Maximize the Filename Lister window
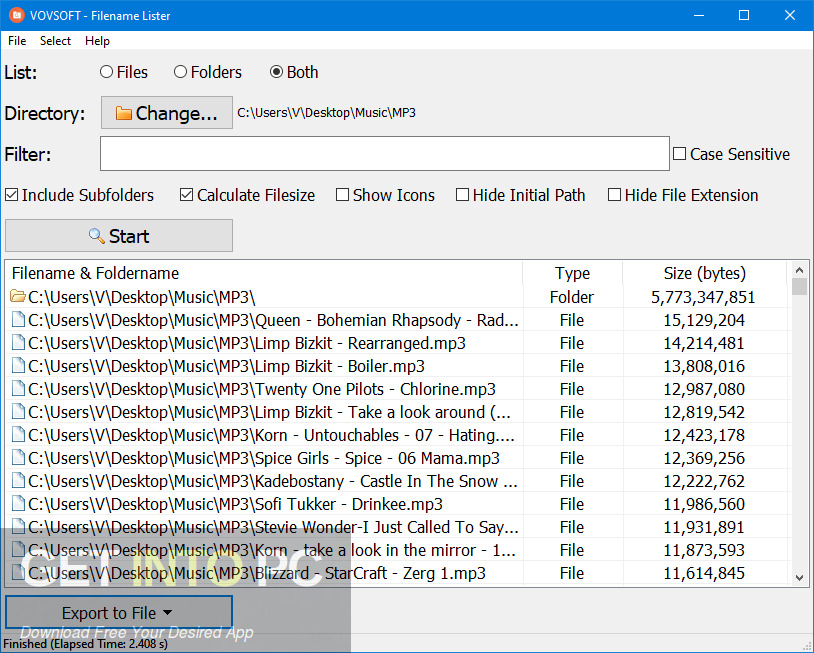The width and height of the screenshot is (814, 653). 744,15
